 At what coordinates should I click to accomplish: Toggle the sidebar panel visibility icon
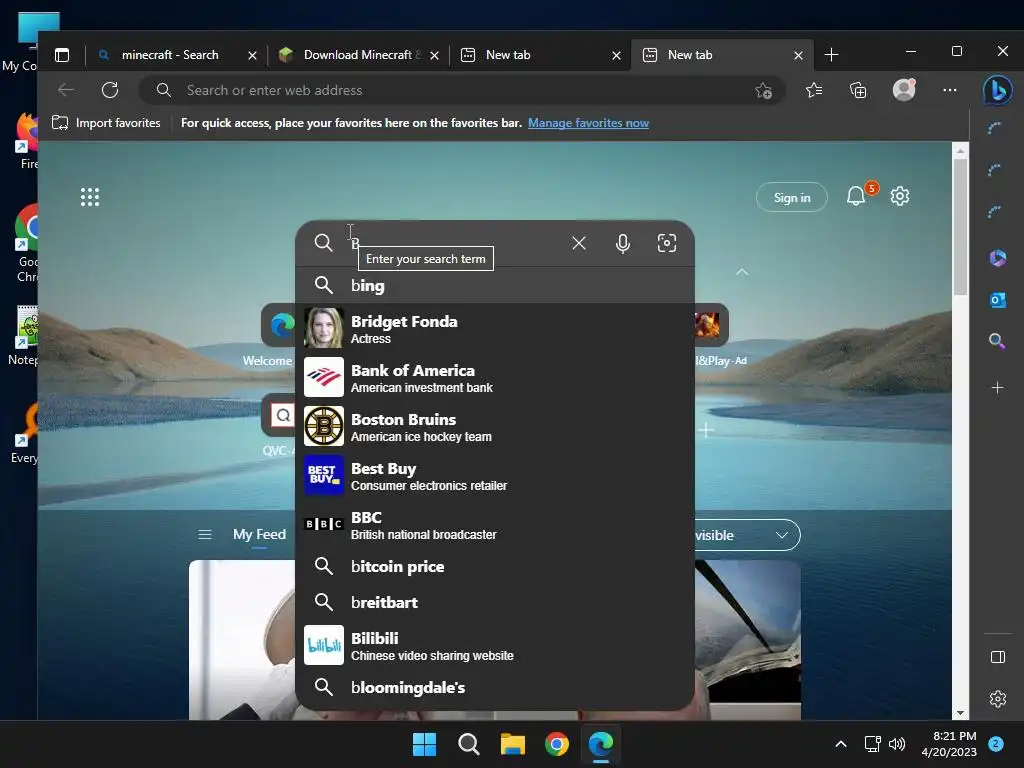(998, 657)
